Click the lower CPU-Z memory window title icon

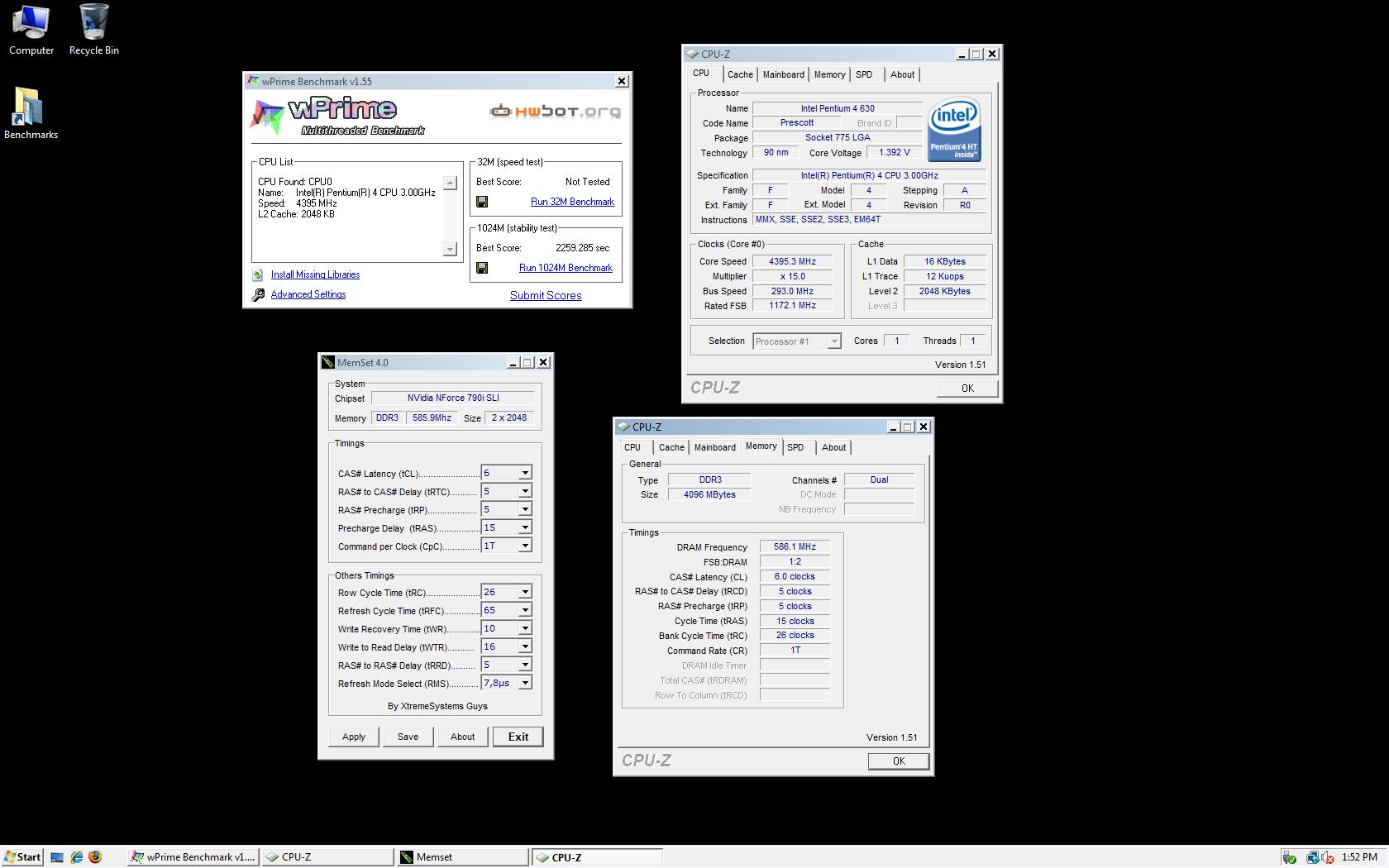623,427
